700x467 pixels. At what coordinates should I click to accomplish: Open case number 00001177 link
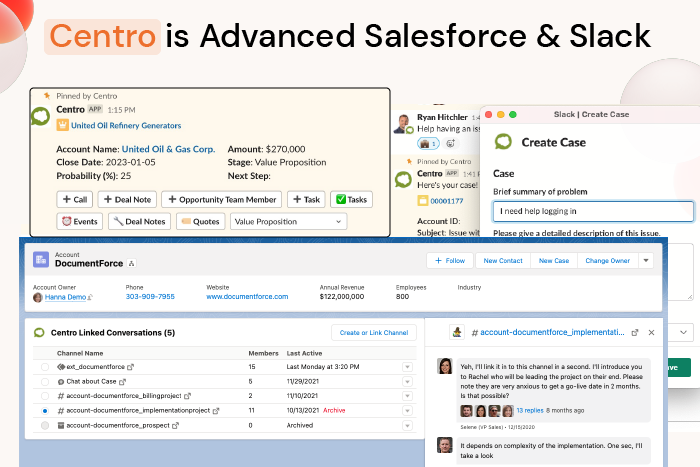coord(446,201)
